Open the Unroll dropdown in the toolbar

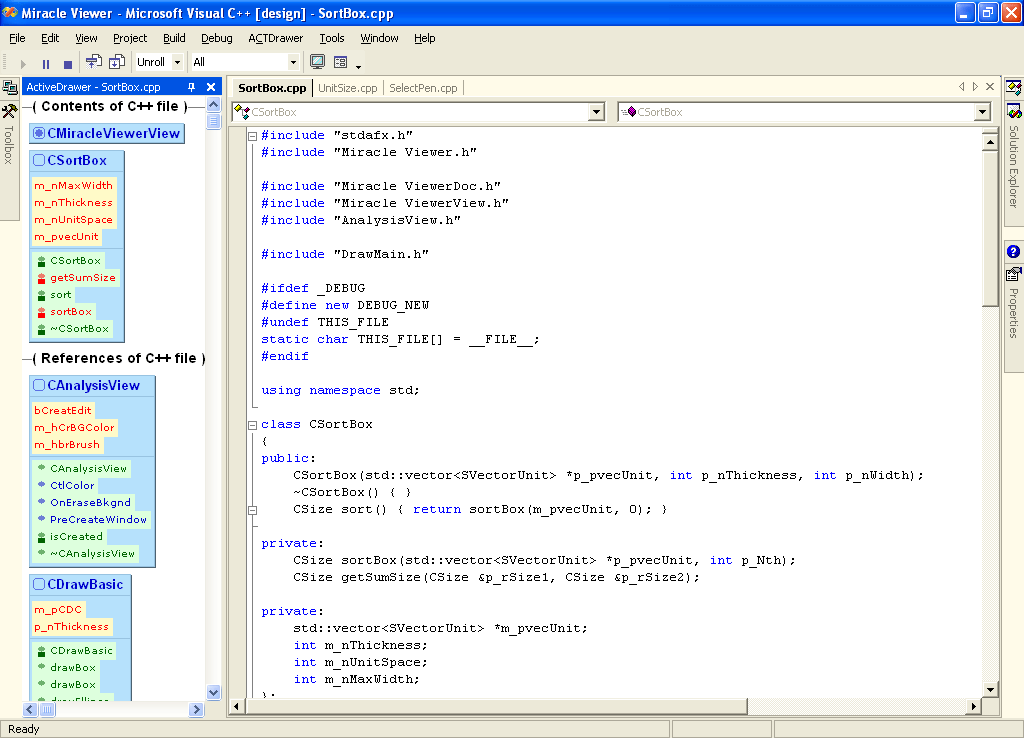177,62
